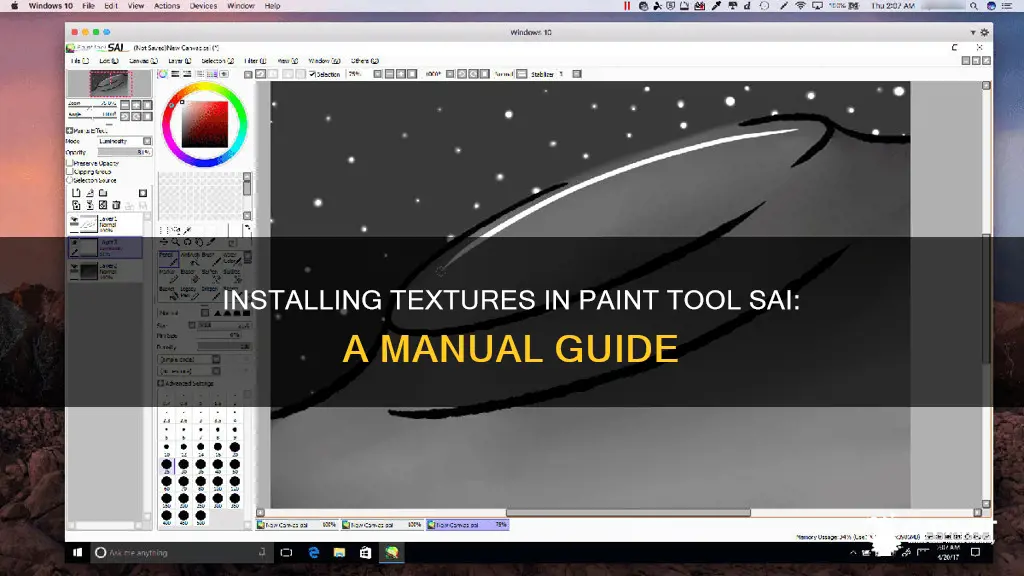Hide Layer1 using its eye icon
The height and width of the screenshot is (576, 1024).
click(74, 221)
